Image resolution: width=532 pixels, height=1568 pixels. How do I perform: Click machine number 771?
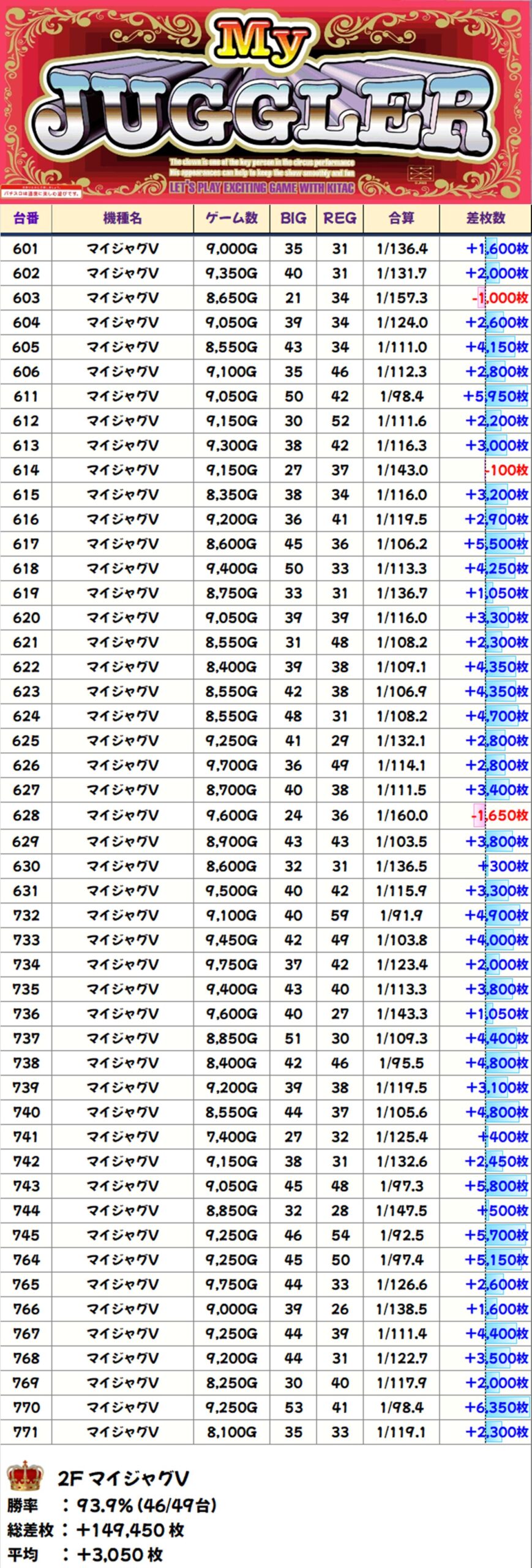click(26, 1433)
